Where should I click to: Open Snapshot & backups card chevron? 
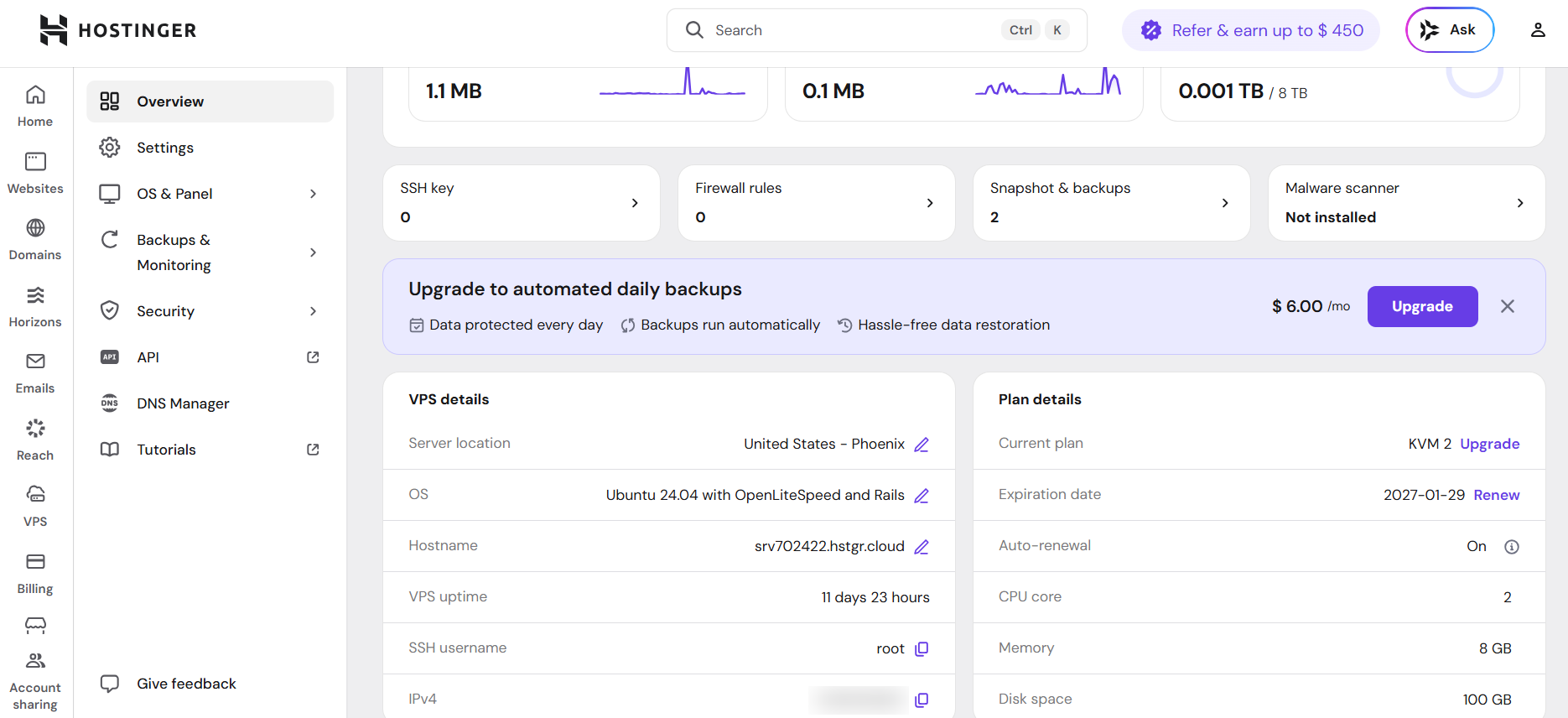tap(1225, 203)
